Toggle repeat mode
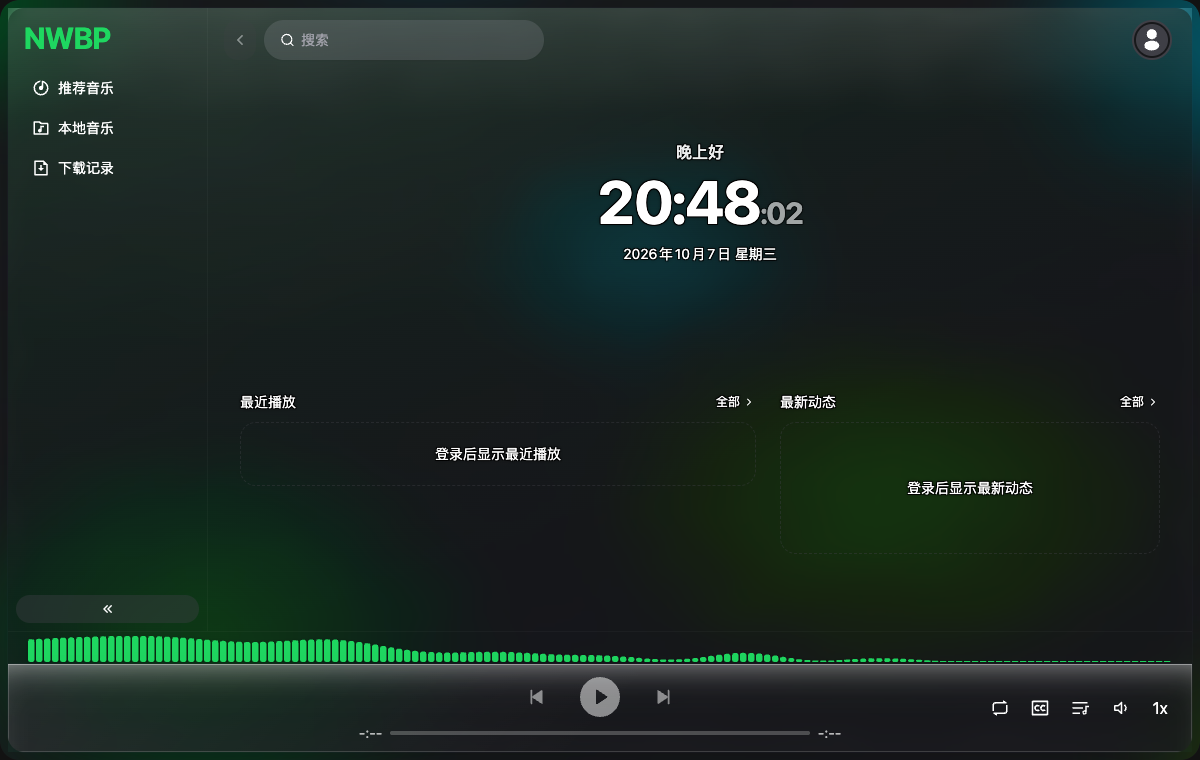 click(1000, 708)
